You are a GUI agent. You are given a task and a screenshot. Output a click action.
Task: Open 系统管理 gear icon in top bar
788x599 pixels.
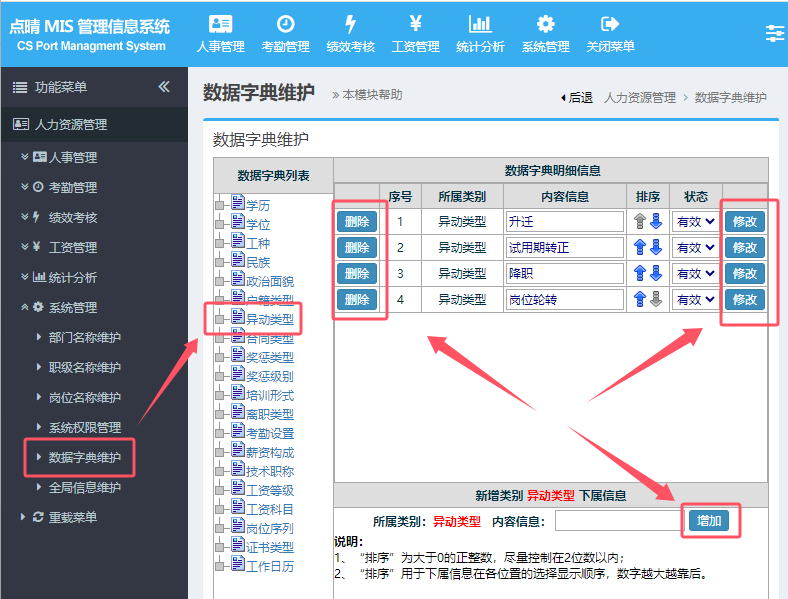click(545, 24)
